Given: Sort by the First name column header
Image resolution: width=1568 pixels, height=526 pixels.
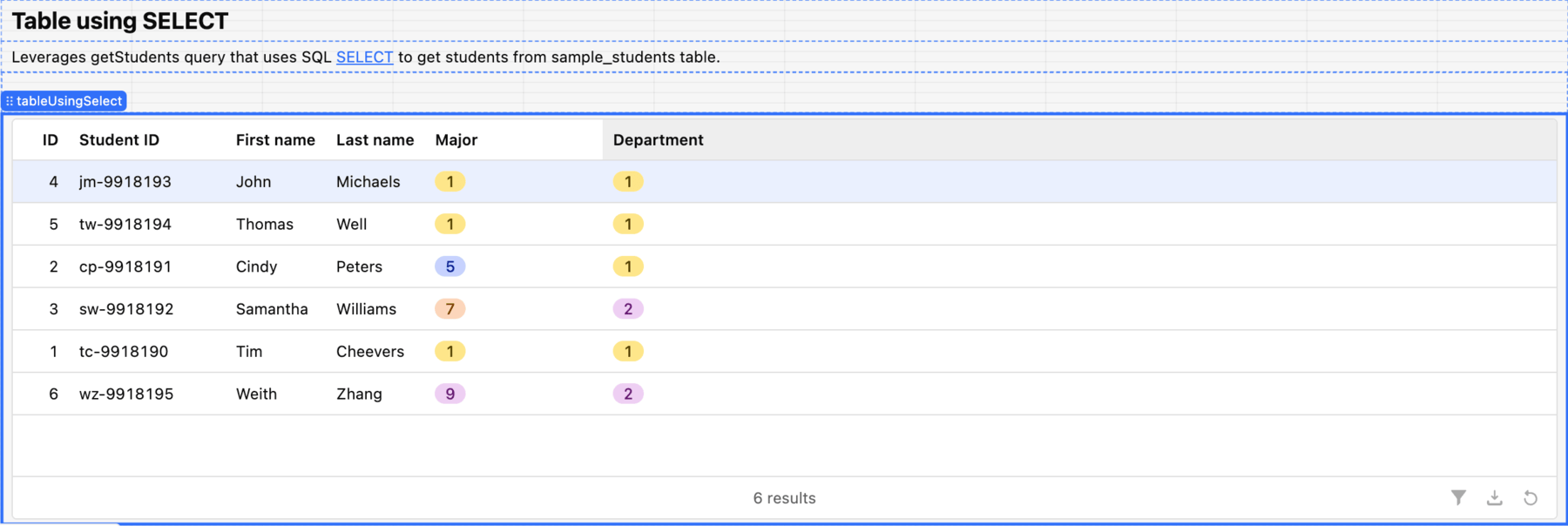Looking at the screenshot, I should point(275,139).
